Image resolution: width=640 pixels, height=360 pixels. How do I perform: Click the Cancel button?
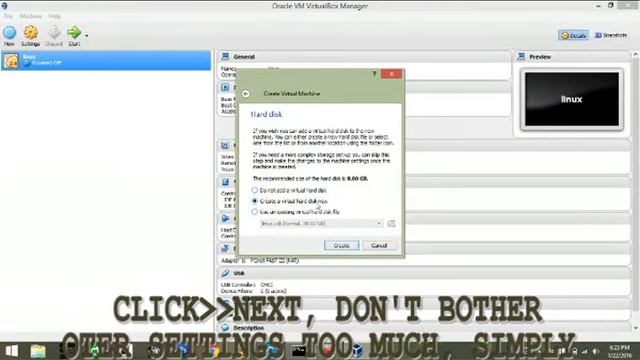[379, 245]
